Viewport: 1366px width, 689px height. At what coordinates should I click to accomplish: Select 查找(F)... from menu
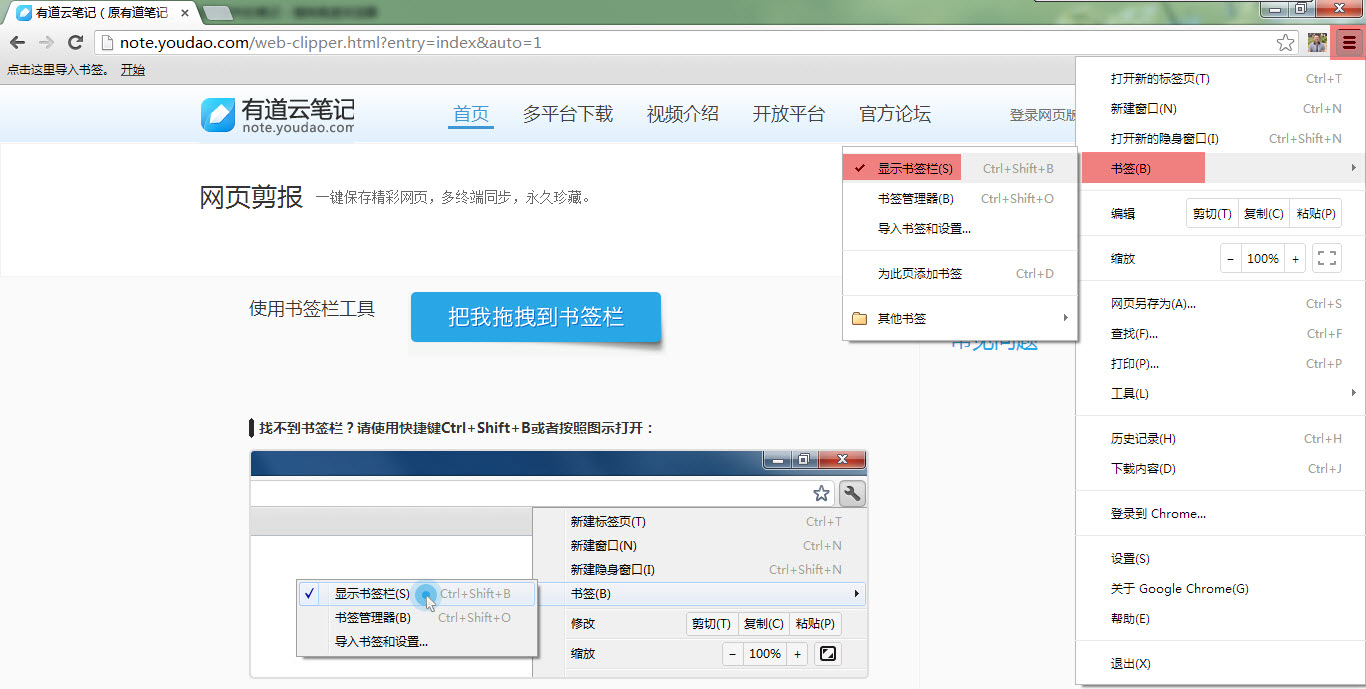(1221, 333)
